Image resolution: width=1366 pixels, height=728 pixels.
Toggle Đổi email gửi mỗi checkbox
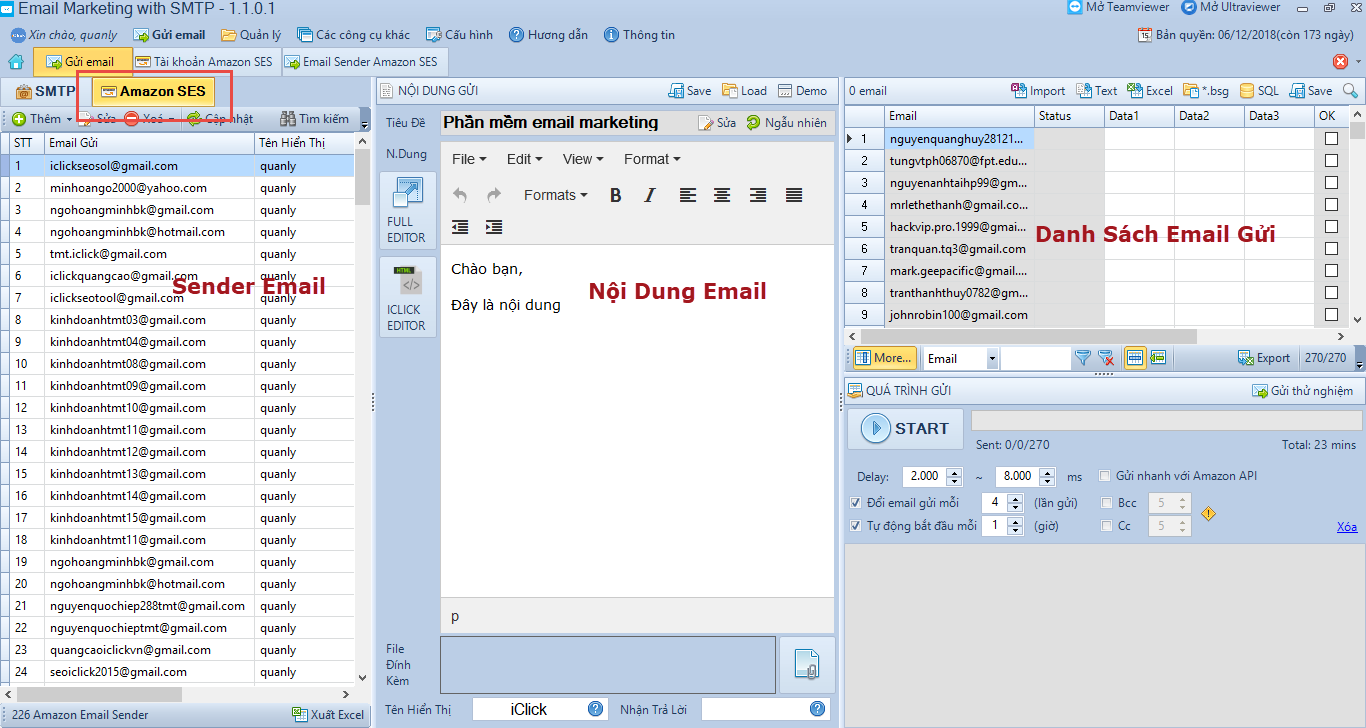855,503
